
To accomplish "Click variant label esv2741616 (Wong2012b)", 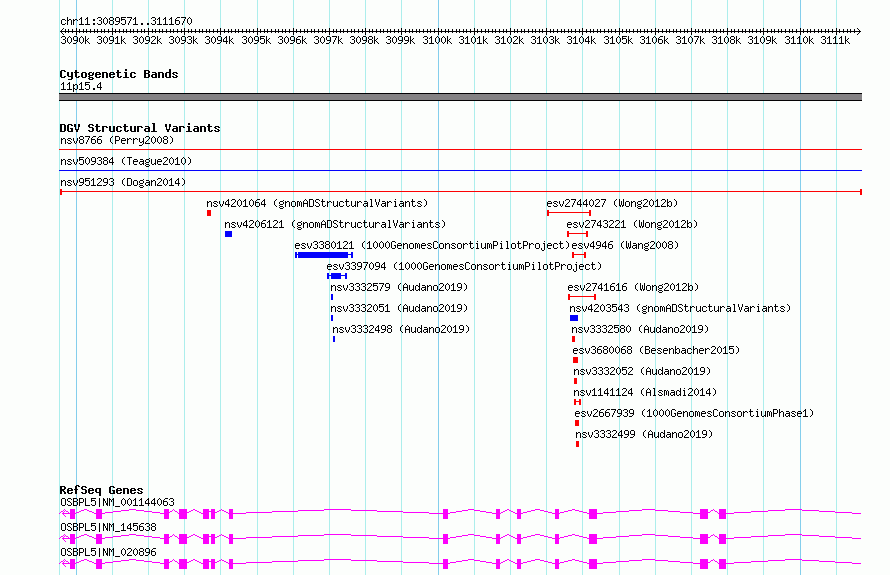I will [633, 287].
